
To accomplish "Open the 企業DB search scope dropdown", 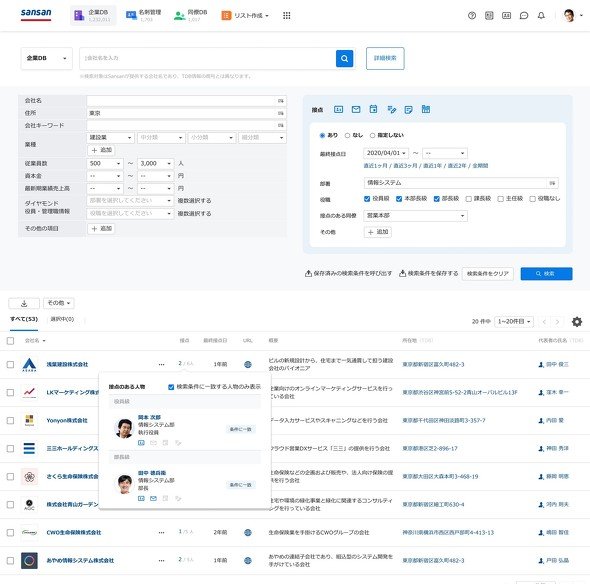I will click(x=47, y=58).
